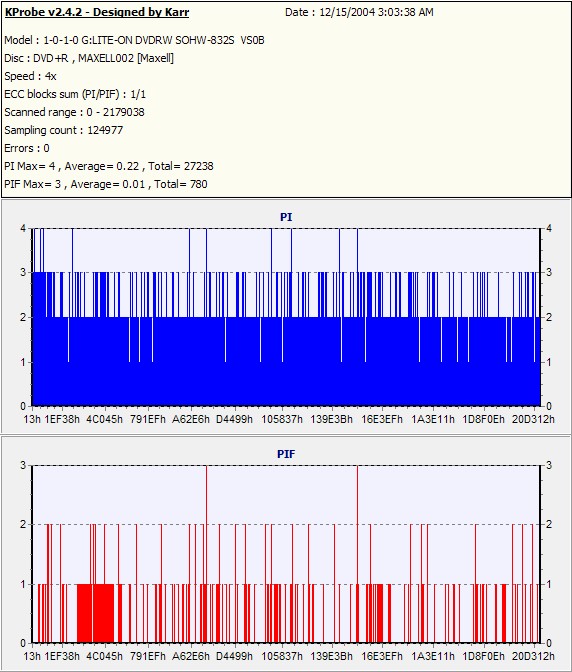Click the Speed 4x line
This screenshot has width=572, height=672.
[30, 76]
